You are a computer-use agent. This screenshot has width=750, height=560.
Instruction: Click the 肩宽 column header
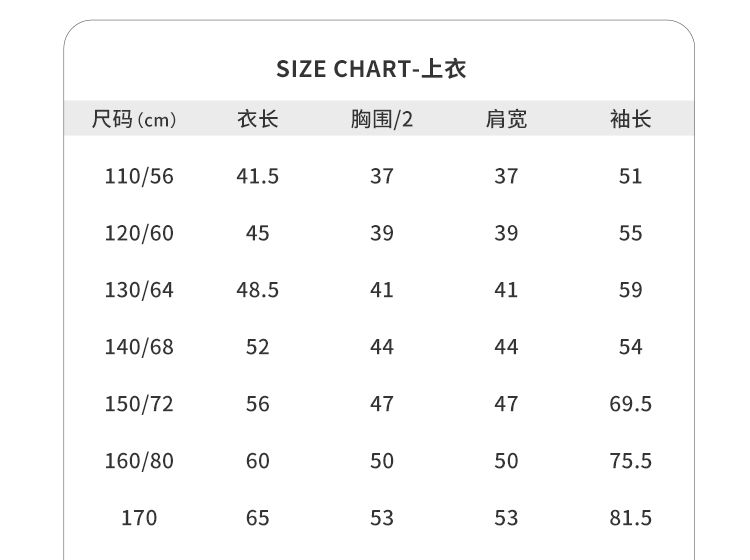pos(506,120)
